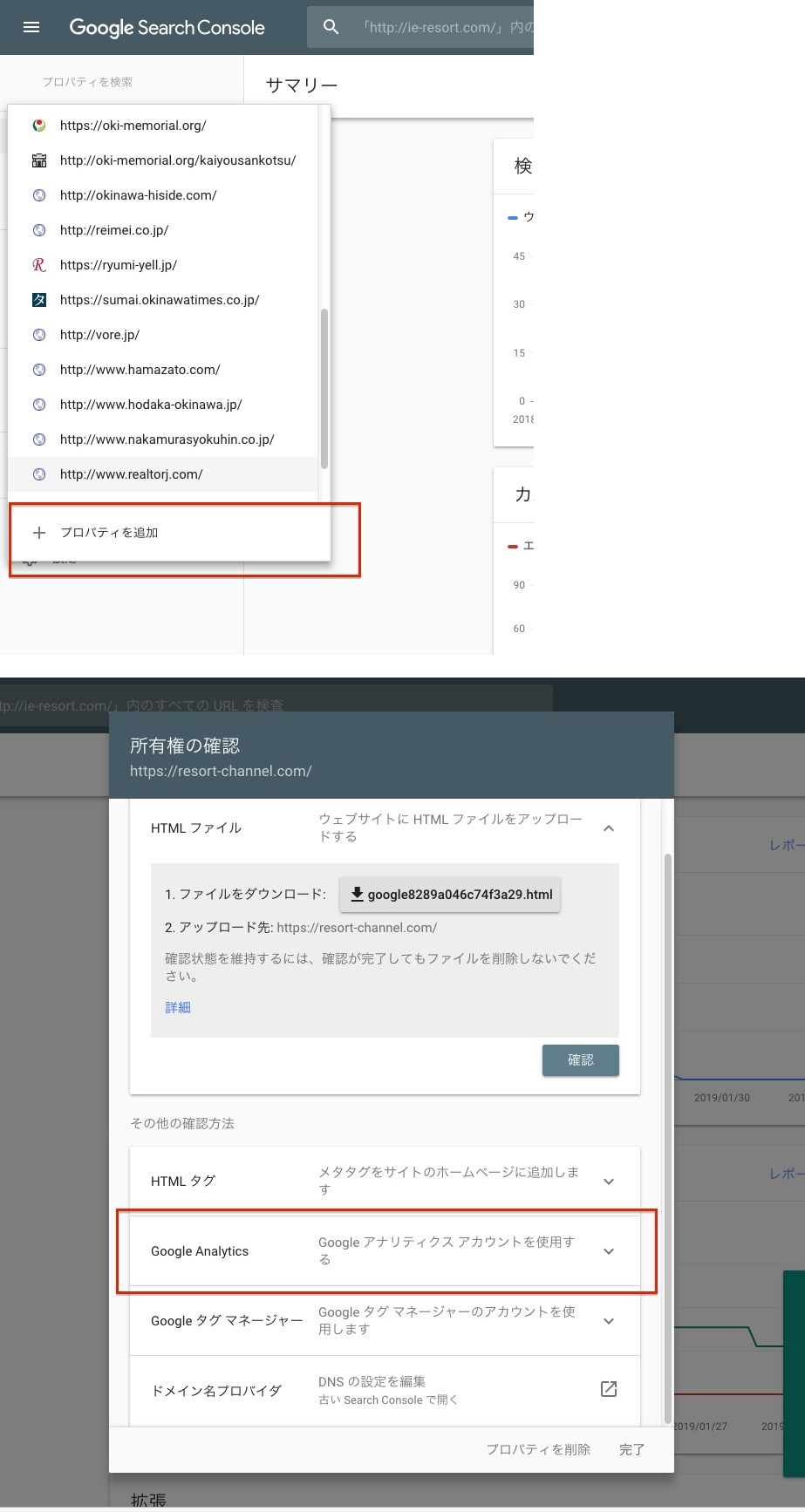
Task: Click the 所有権の確認 dialog title
Action: [x=185, y=746]
